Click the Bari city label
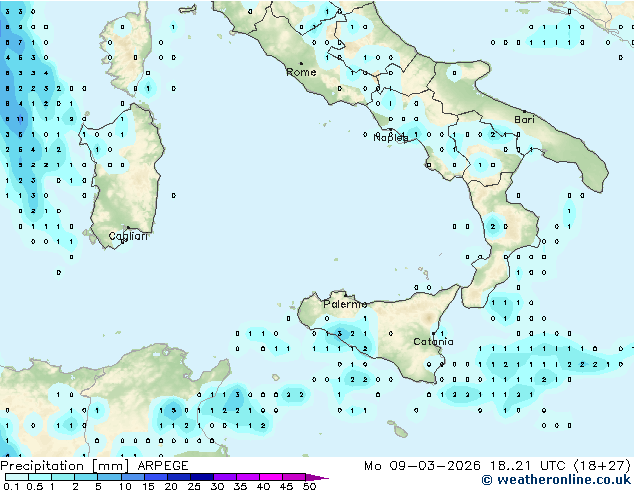The image size is (634, 490). pyautogui.click(x=524, y=120)
